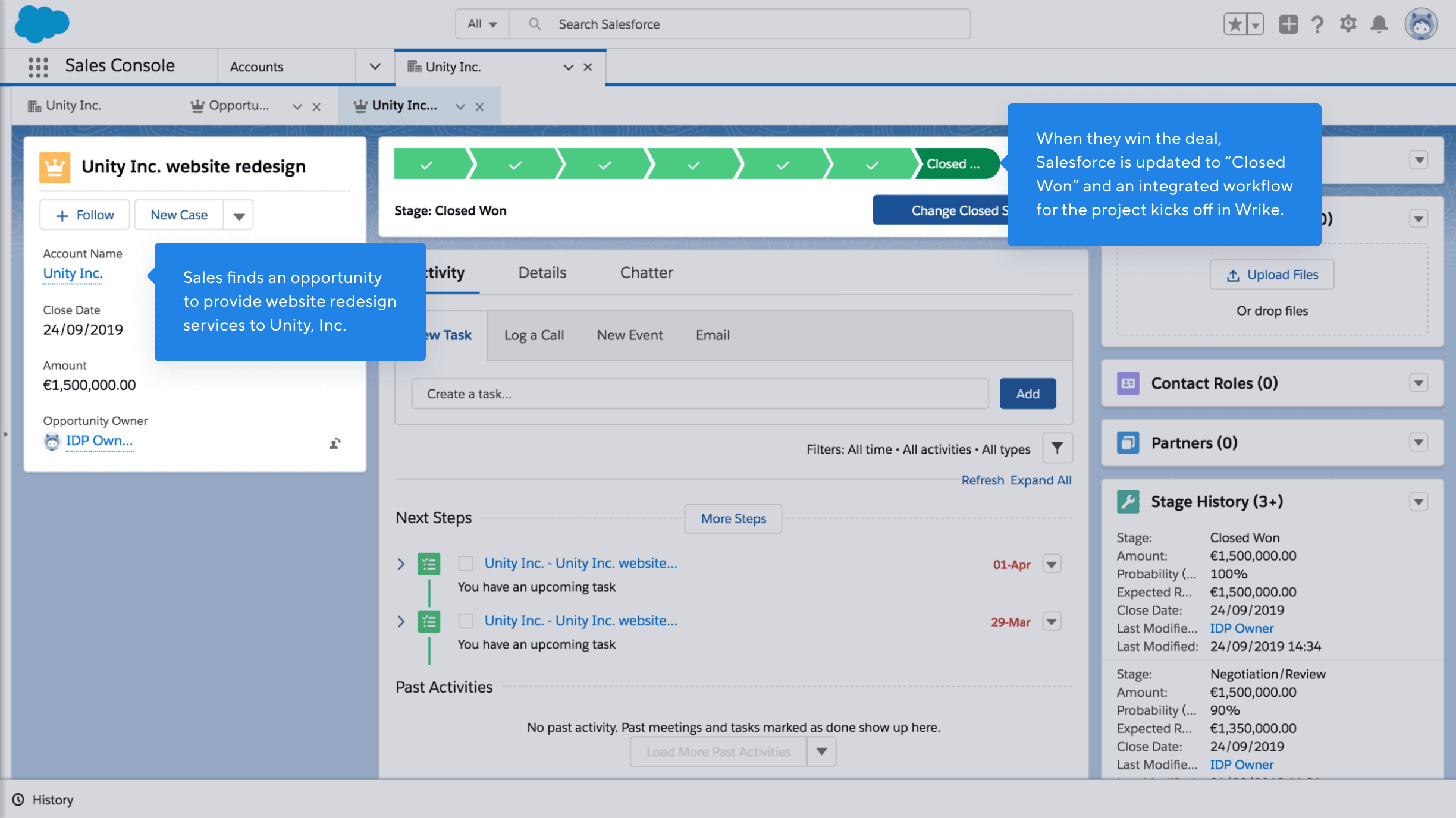Open the activity filter dropdown
The width and height of the screenshot is (1456, 818).
[x=1057, y=448]
